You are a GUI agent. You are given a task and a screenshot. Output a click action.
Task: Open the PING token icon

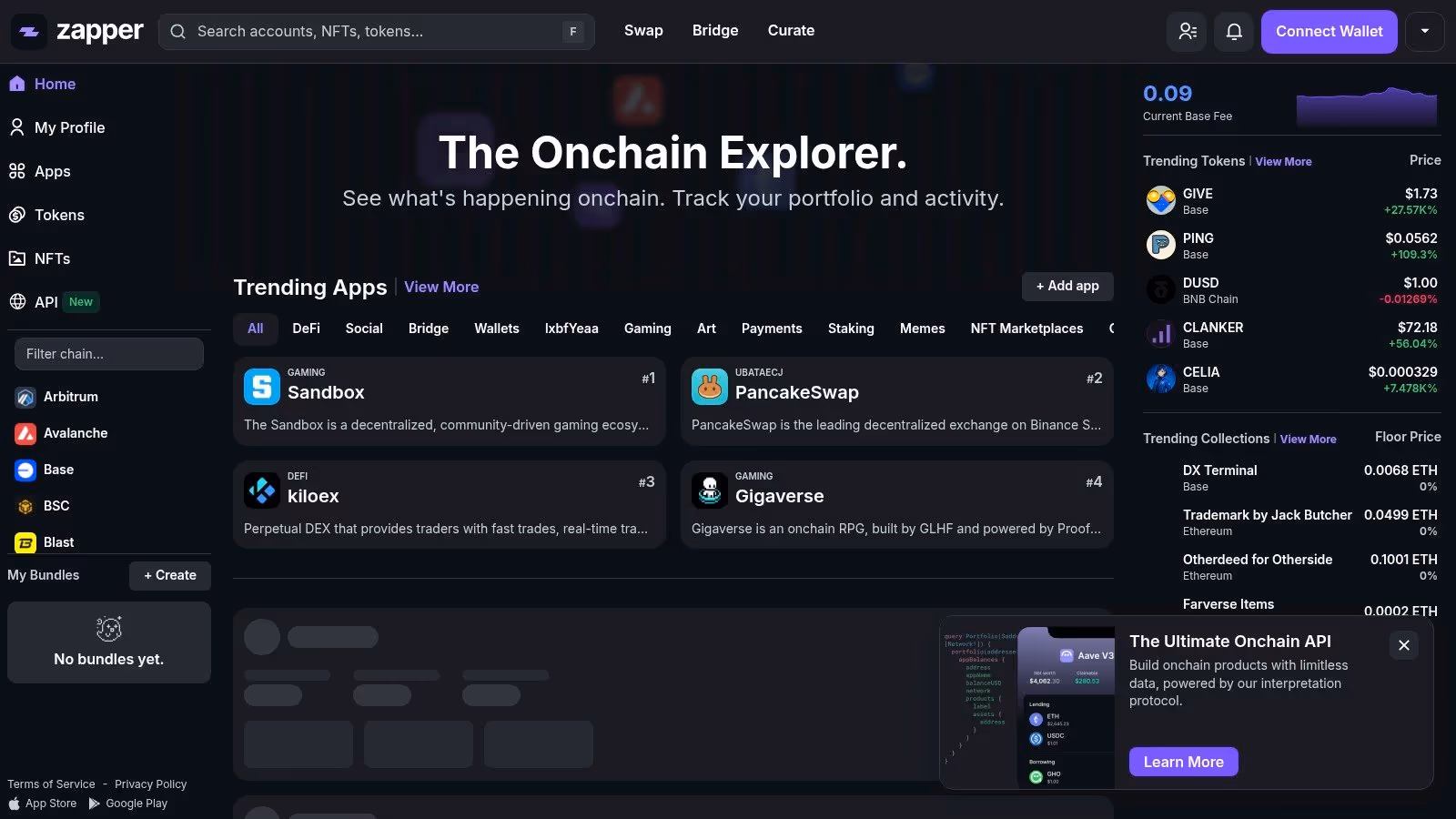pos(1161,245)
